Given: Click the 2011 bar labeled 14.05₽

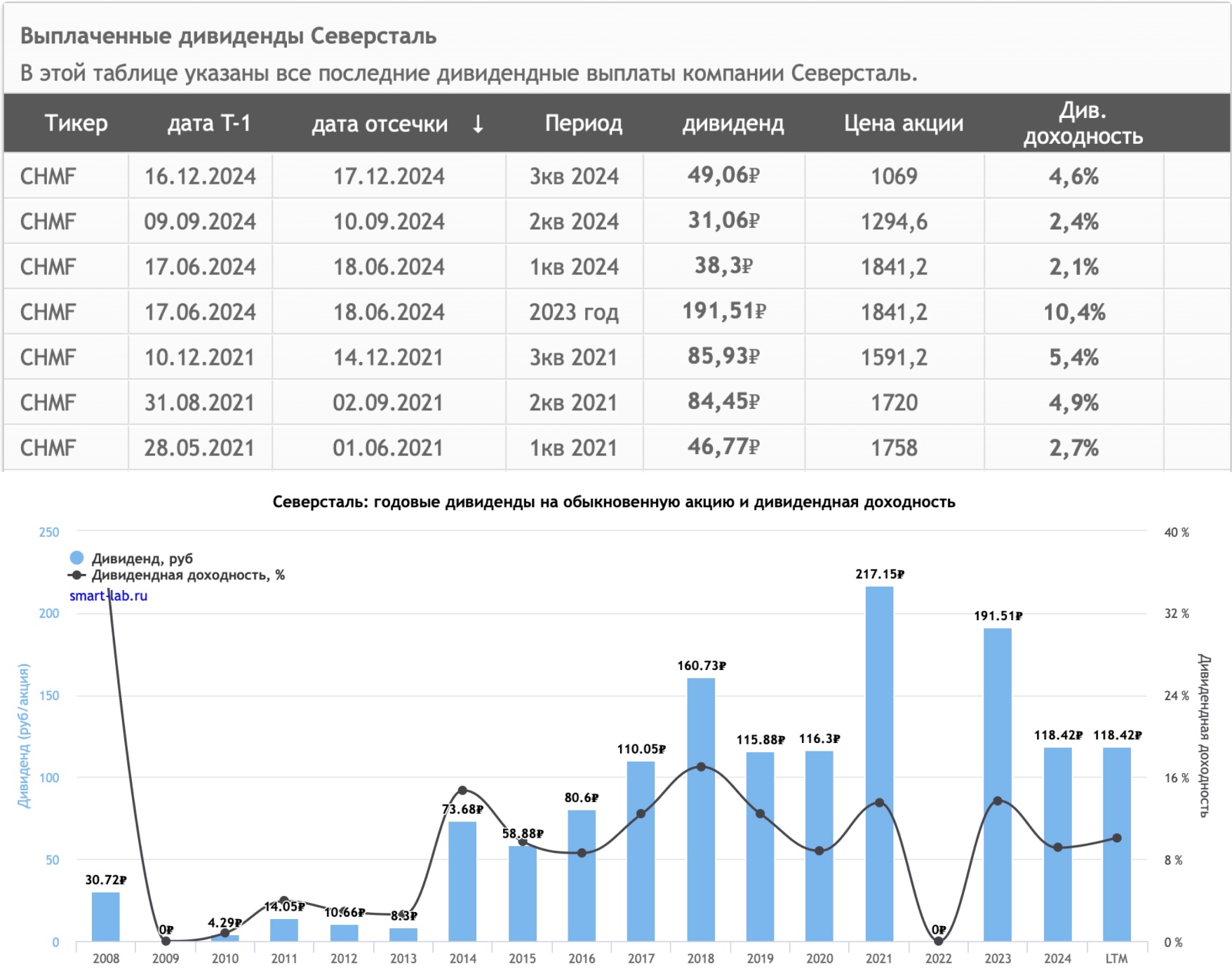Looking at the screenshot, I should click(284, 930).
